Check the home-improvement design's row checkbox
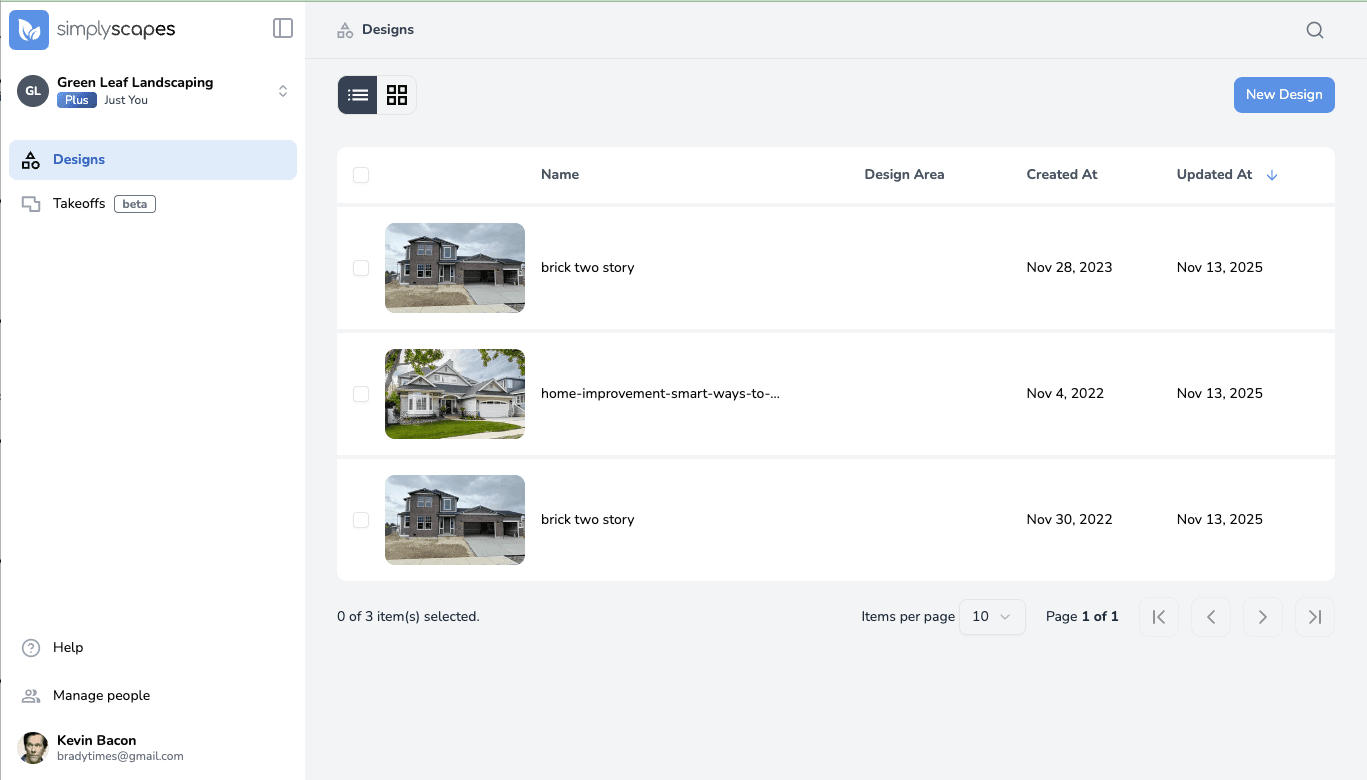Viewport: 1367px width, 780px height. click(x=361, y=394)
